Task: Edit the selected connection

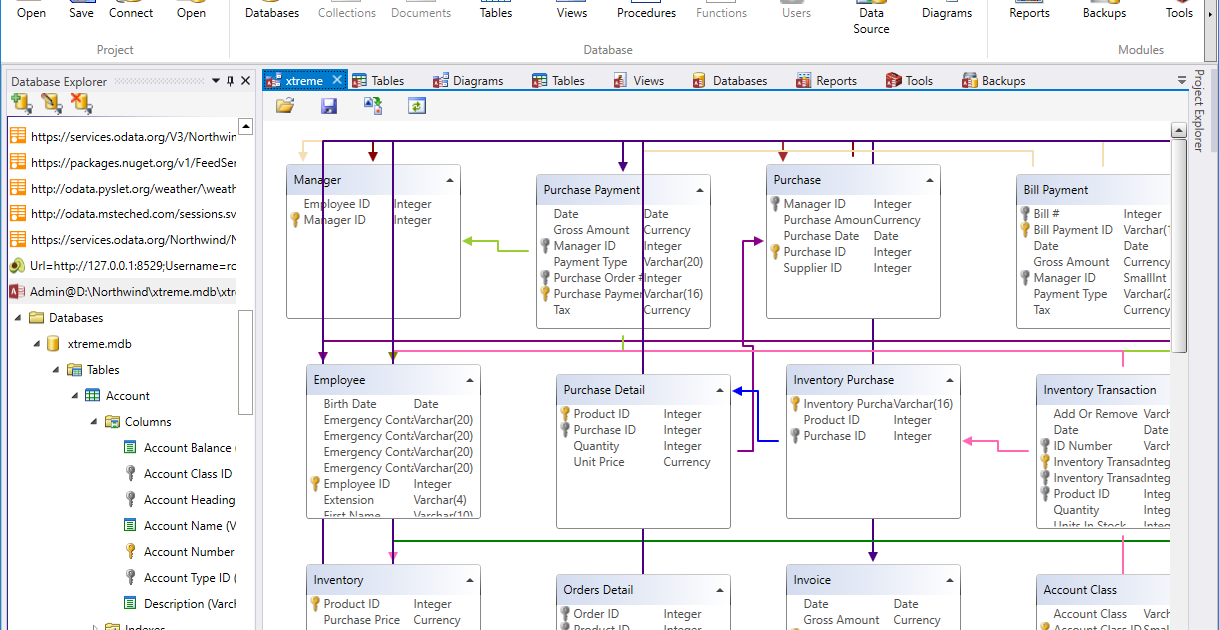Action: coord(49,103)
